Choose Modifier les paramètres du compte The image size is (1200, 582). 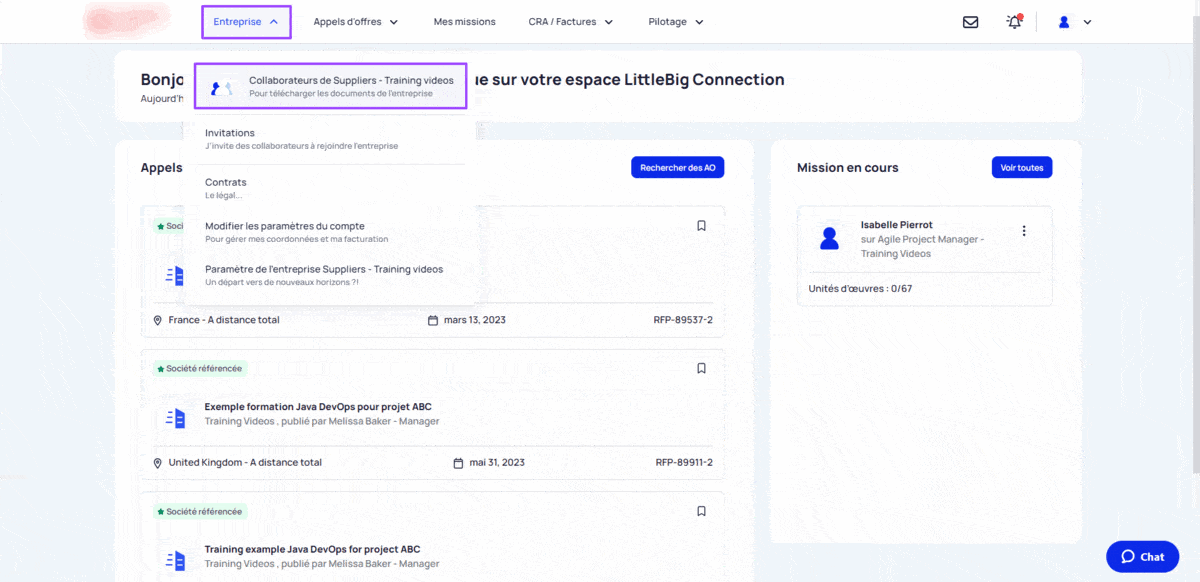point(296,232)
